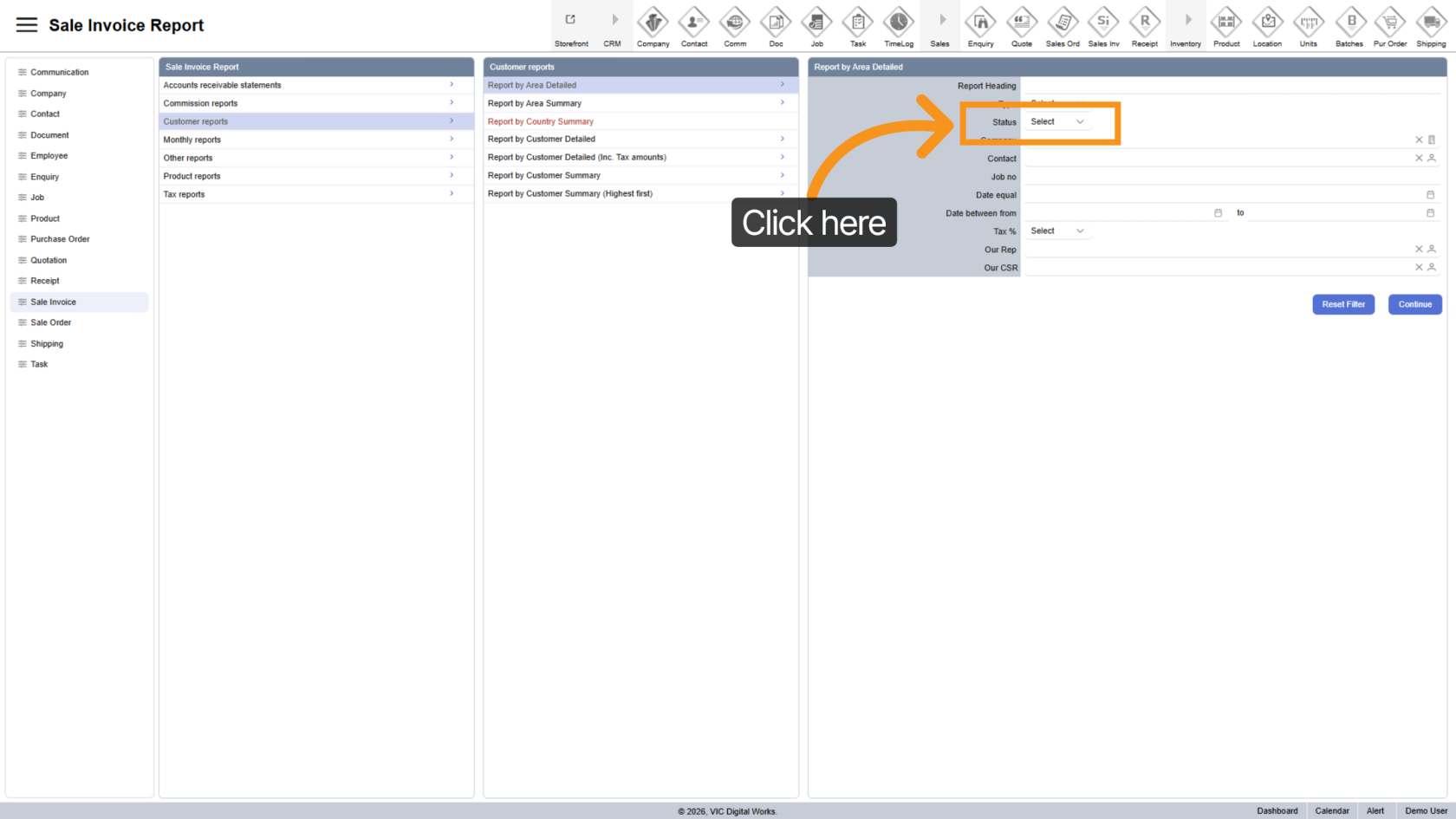Open the Status Select dropdown

click(x=1056, y=122)
